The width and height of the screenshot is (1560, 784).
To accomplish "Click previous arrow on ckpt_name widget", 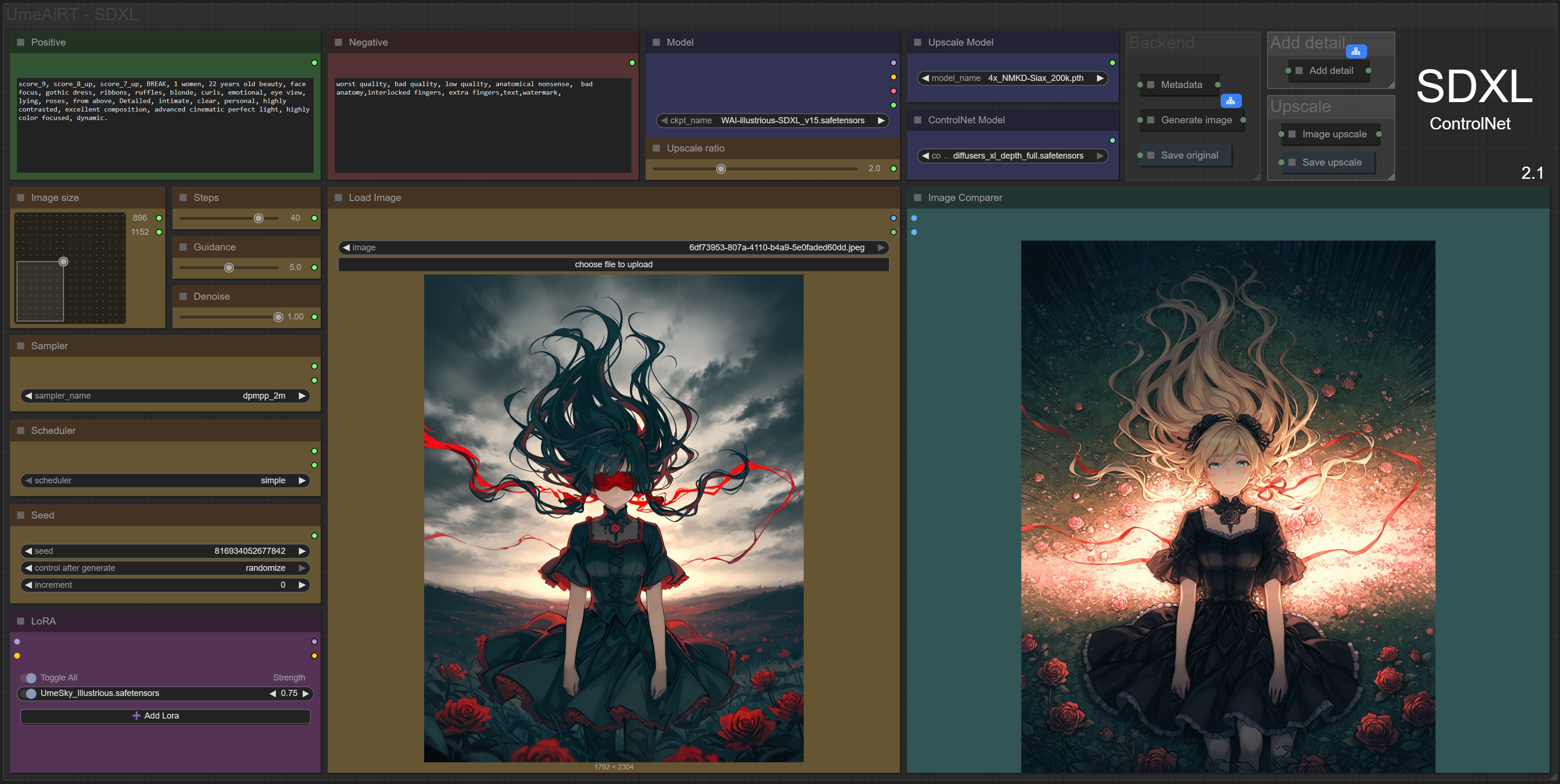I will coord(664,120).
